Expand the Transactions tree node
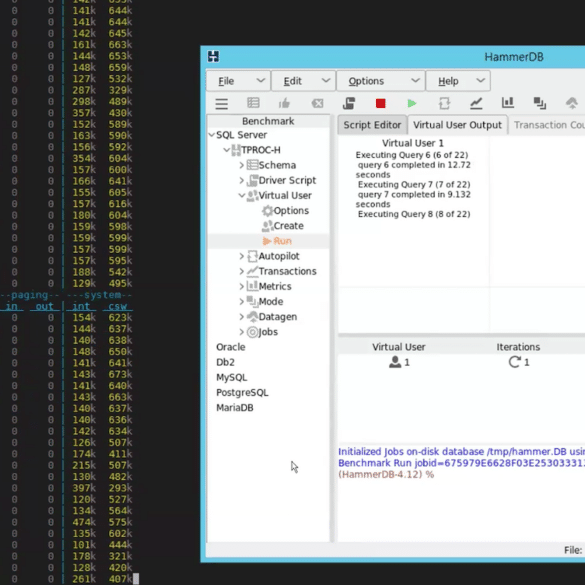Image resolution: width=585 pixels, height=585 pixels. [241, 271]
